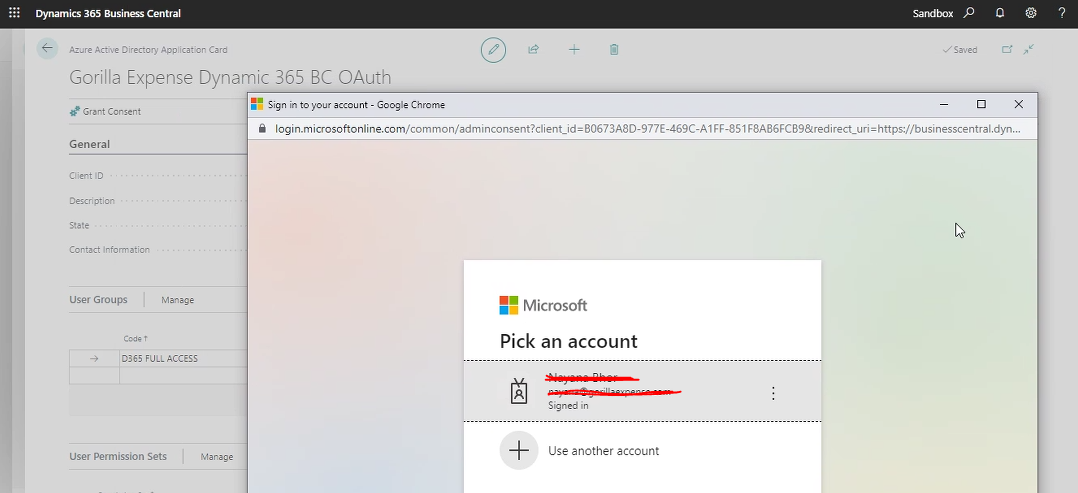Click the General section heading
This screenshot has height=493, width=1078.
89,144
